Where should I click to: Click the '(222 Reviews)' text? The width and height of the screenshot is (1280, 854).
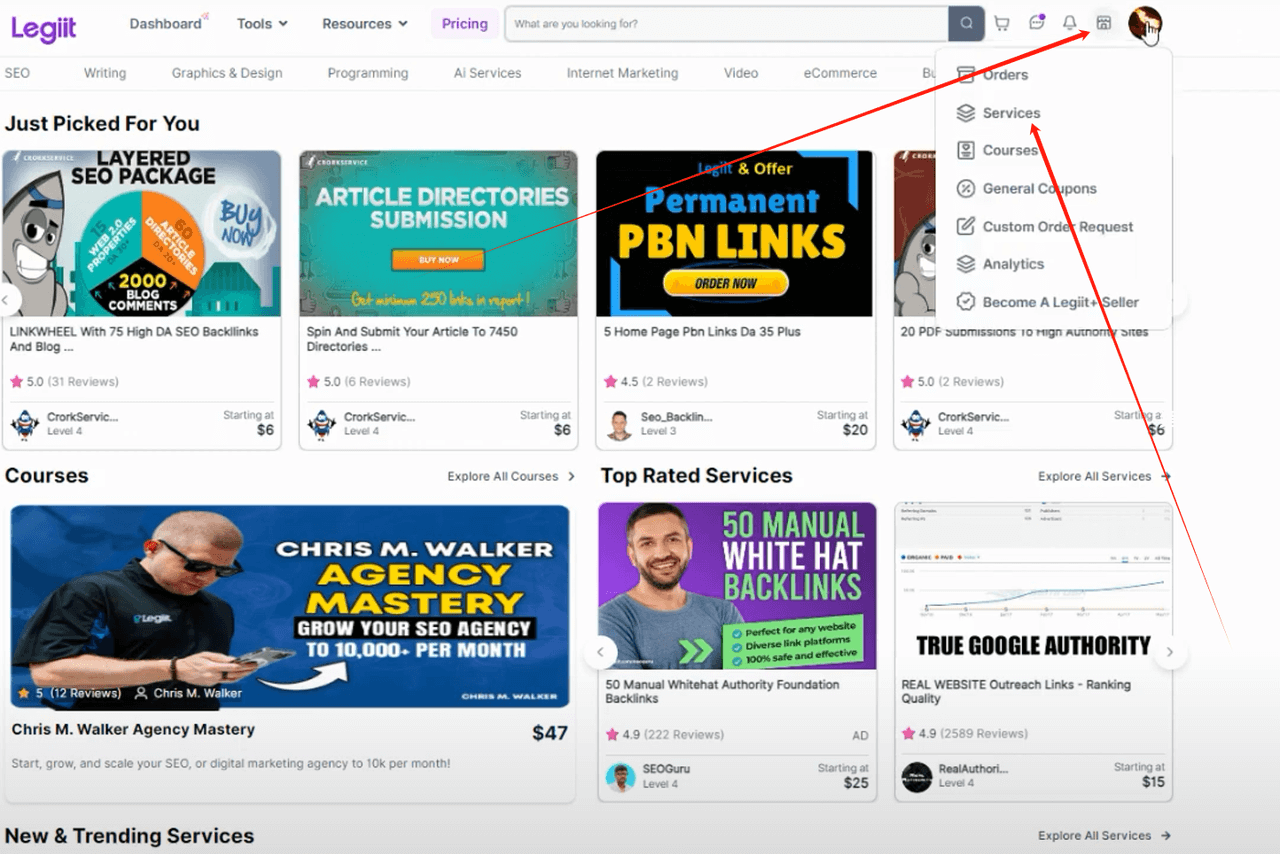coord(684,734)
